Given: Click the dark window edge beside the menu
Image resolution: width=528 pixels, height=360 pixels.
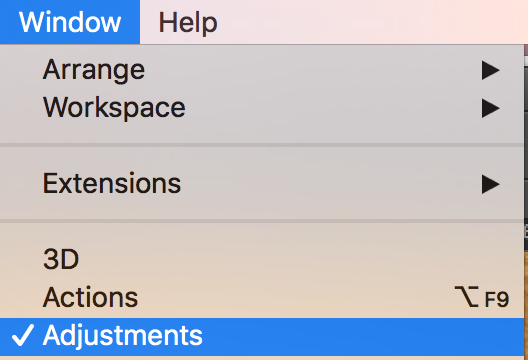Looking at the screenshot, I should point(526,152).
